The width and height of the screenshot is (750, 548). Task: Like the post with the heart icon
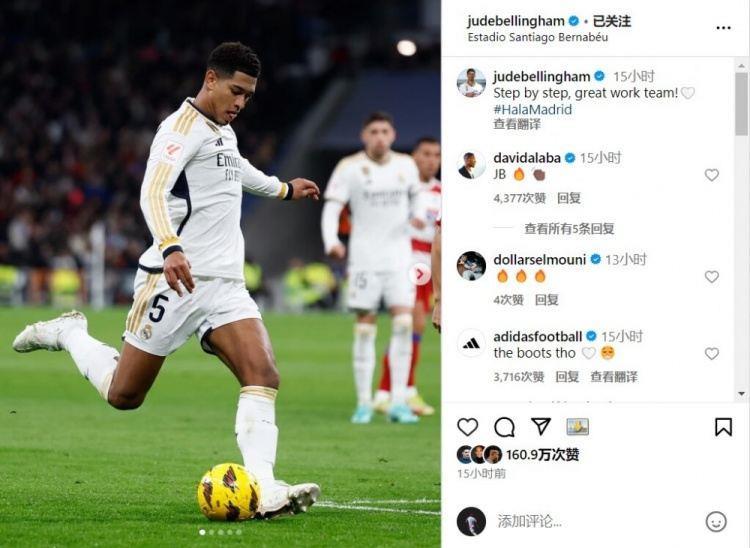click(467, 427)
